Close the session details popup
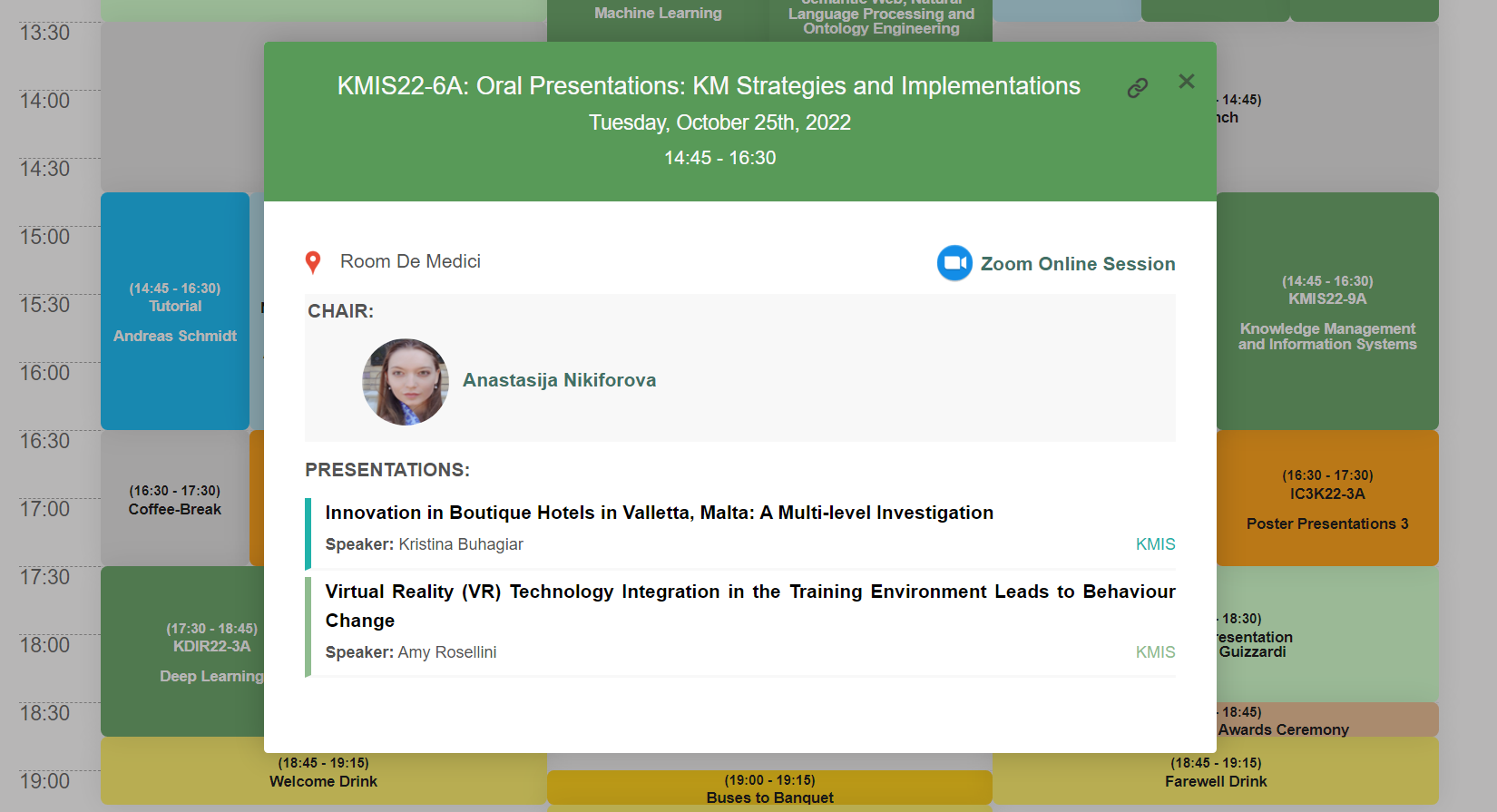This screenshot has height=812, width=1497. pyautogui.click(x=1186, y=82)
